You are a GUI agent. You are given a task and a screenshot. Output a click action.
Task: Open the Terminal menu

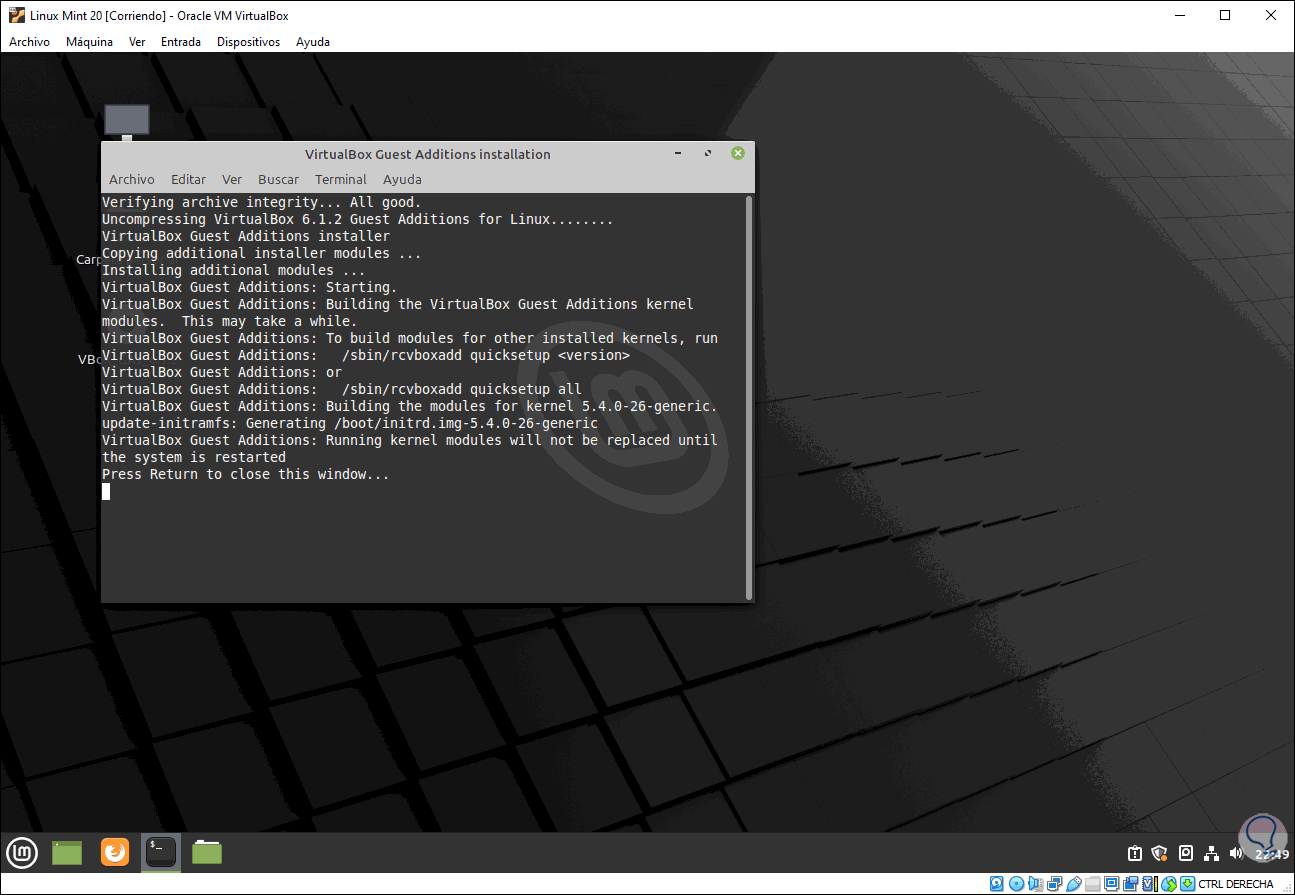[341, 180]
